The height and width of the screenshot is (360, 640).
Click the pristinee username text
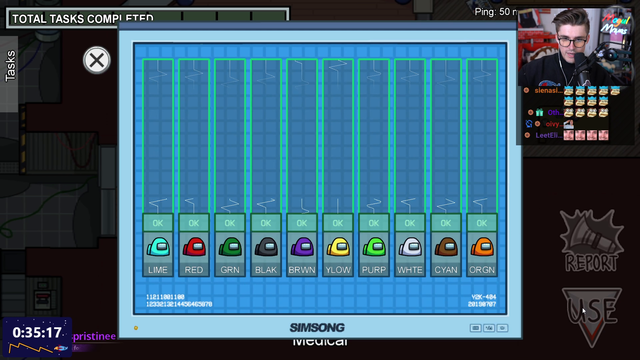click(94, 336)
